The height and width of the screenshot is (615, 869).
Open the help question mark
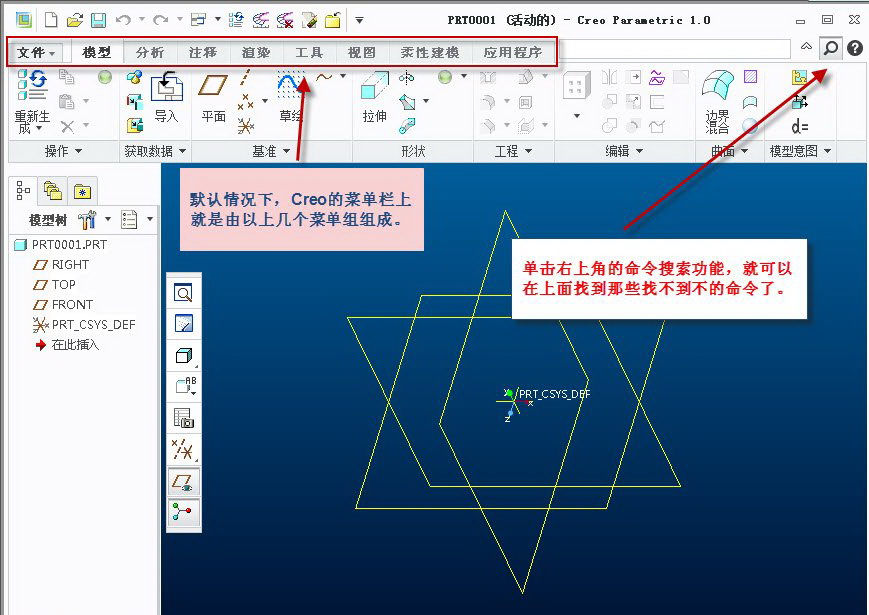[855, 48]
